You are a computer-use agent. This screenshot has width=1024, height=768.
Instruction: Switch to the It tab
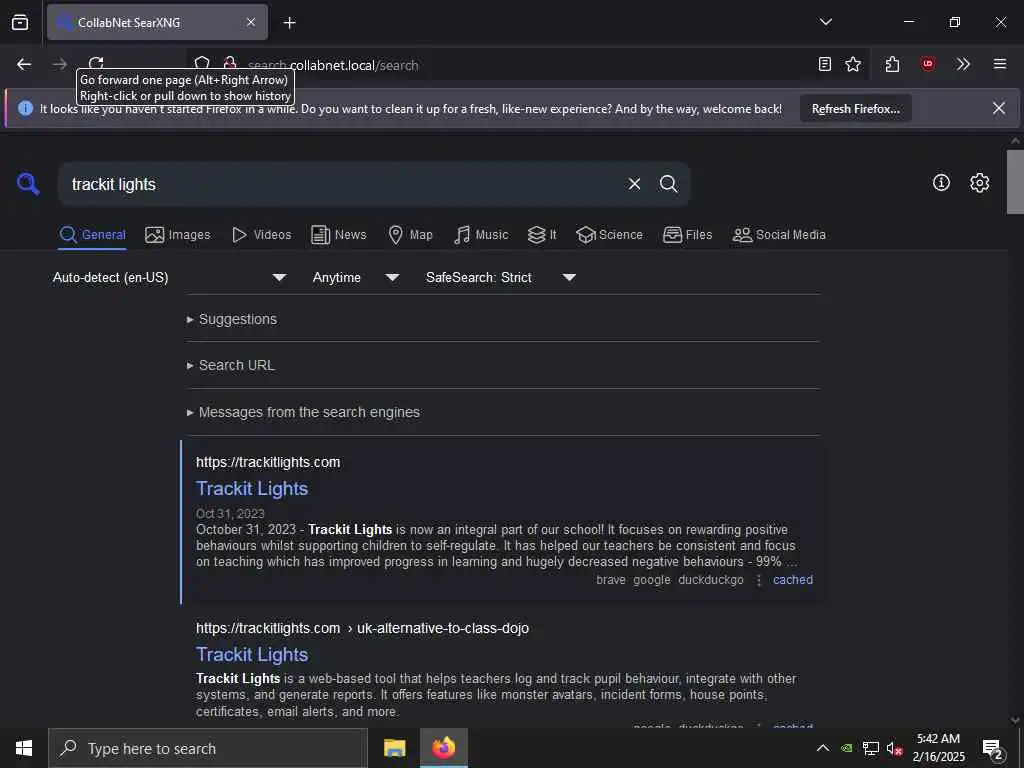542,235
